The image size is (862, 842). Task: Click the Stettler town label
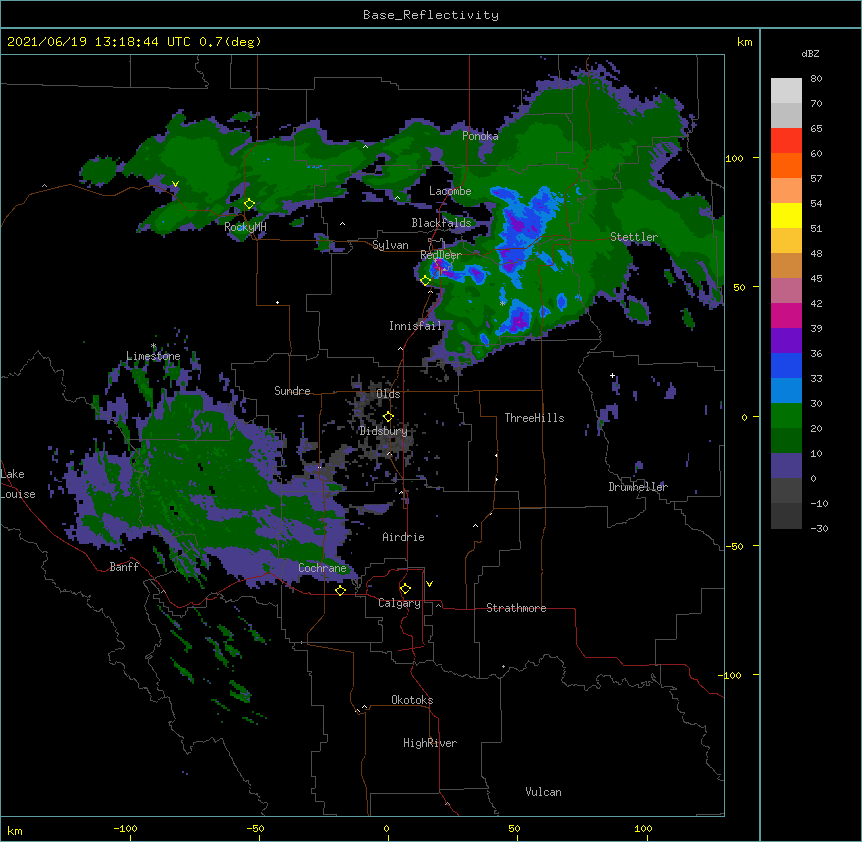pyautogui.click(x=634, y=237)
